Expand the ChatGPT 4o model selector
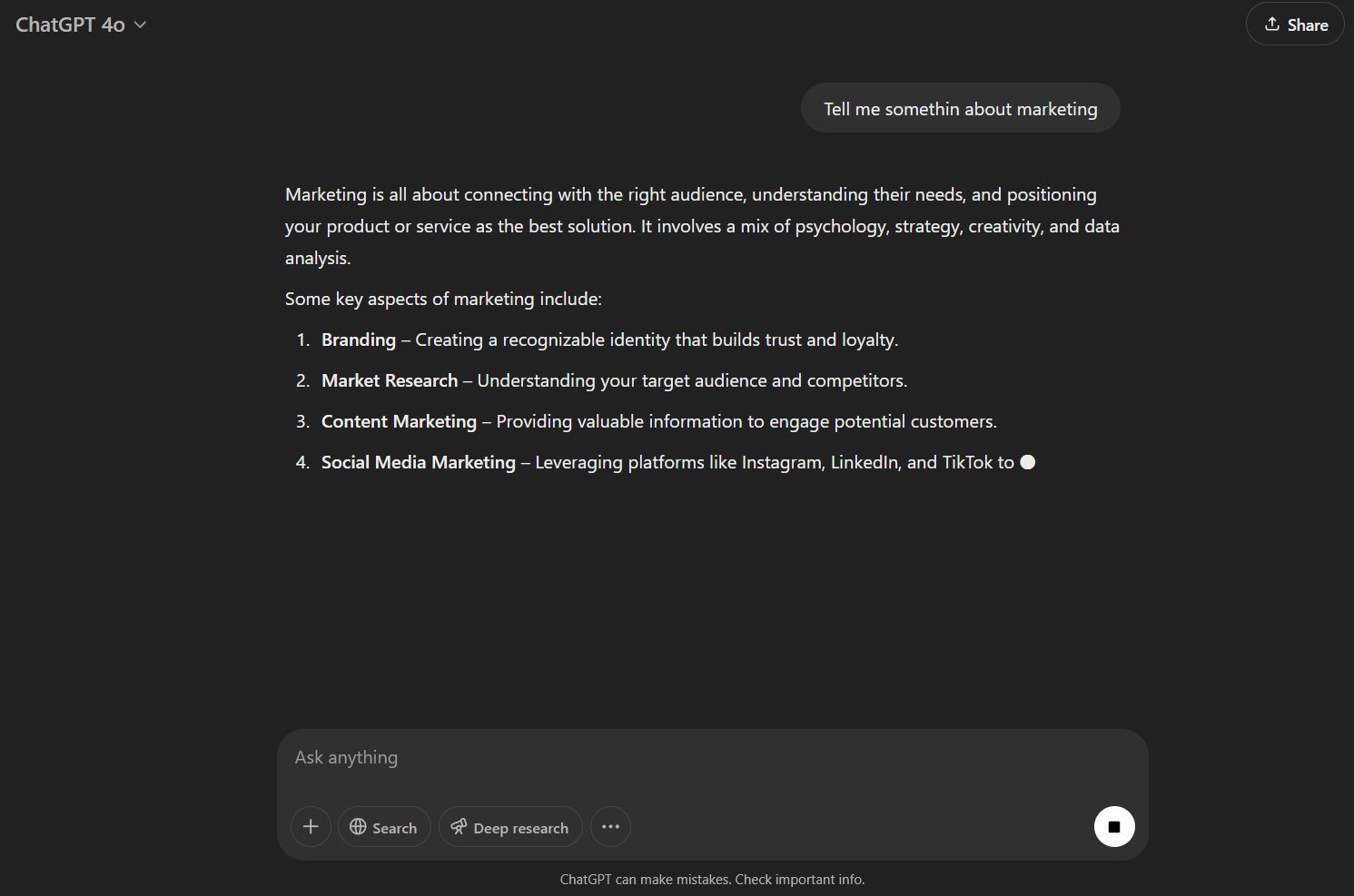 click(x=82, y=25)
